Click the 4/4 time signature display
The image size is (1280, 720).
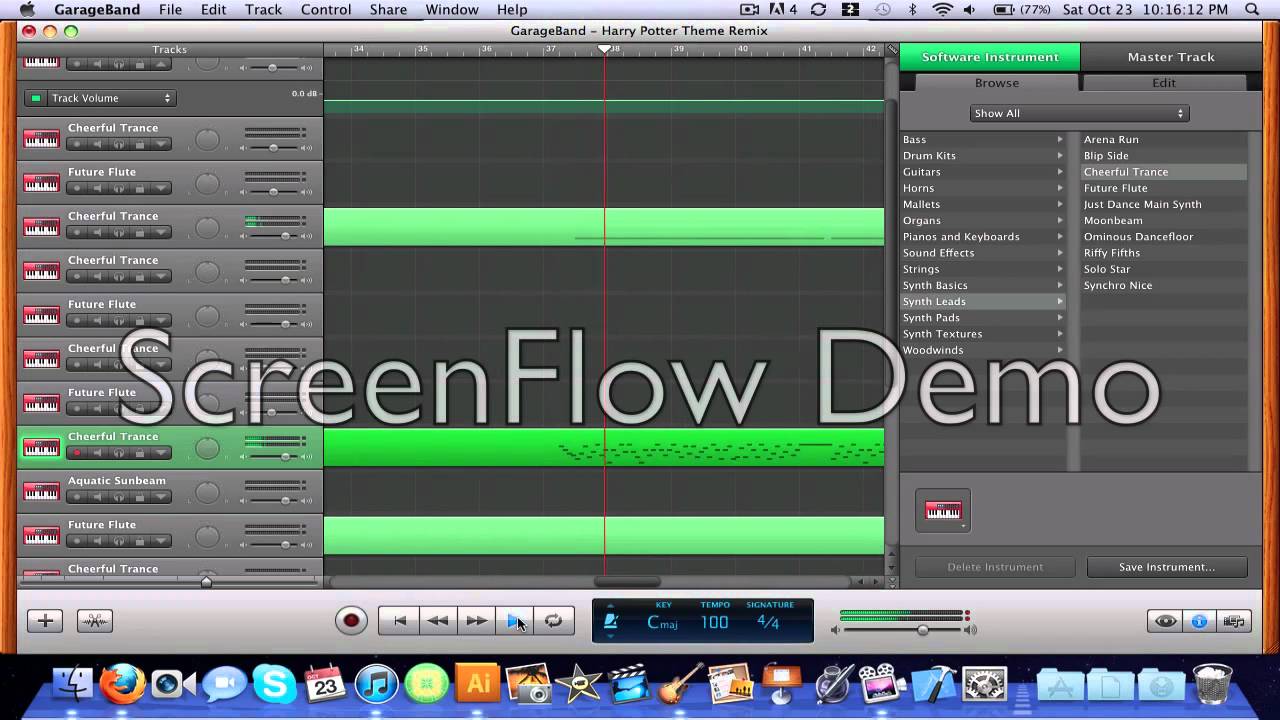tap(768, 622)
